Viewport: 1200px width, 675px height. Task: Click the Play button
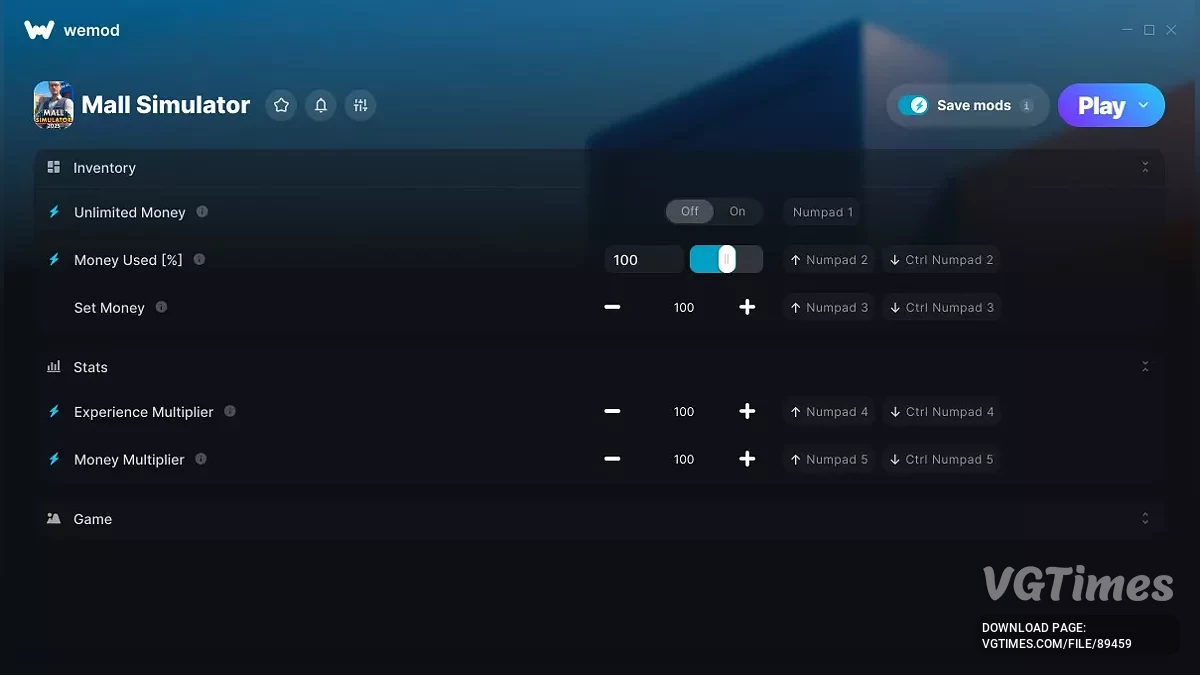coord(1101,105)
